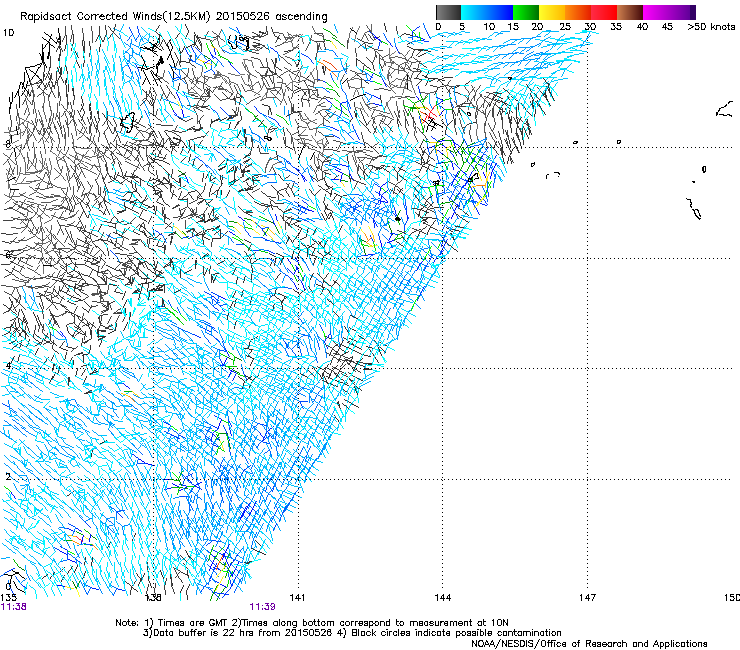Click the 2 latitude axis label

pyautogui.click(x=8, y=476)
